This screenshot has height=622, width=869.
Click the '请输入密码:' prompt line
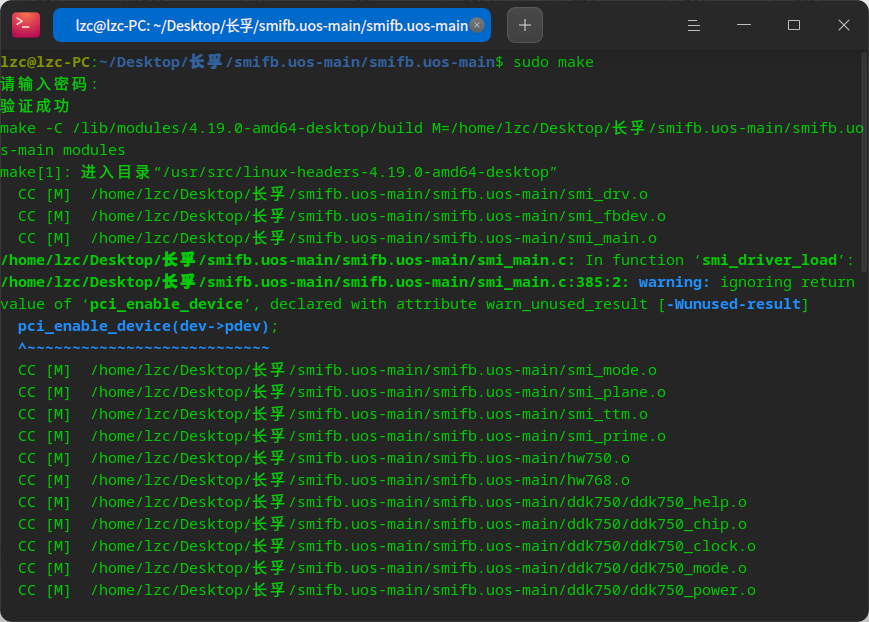tap(49, 84)
